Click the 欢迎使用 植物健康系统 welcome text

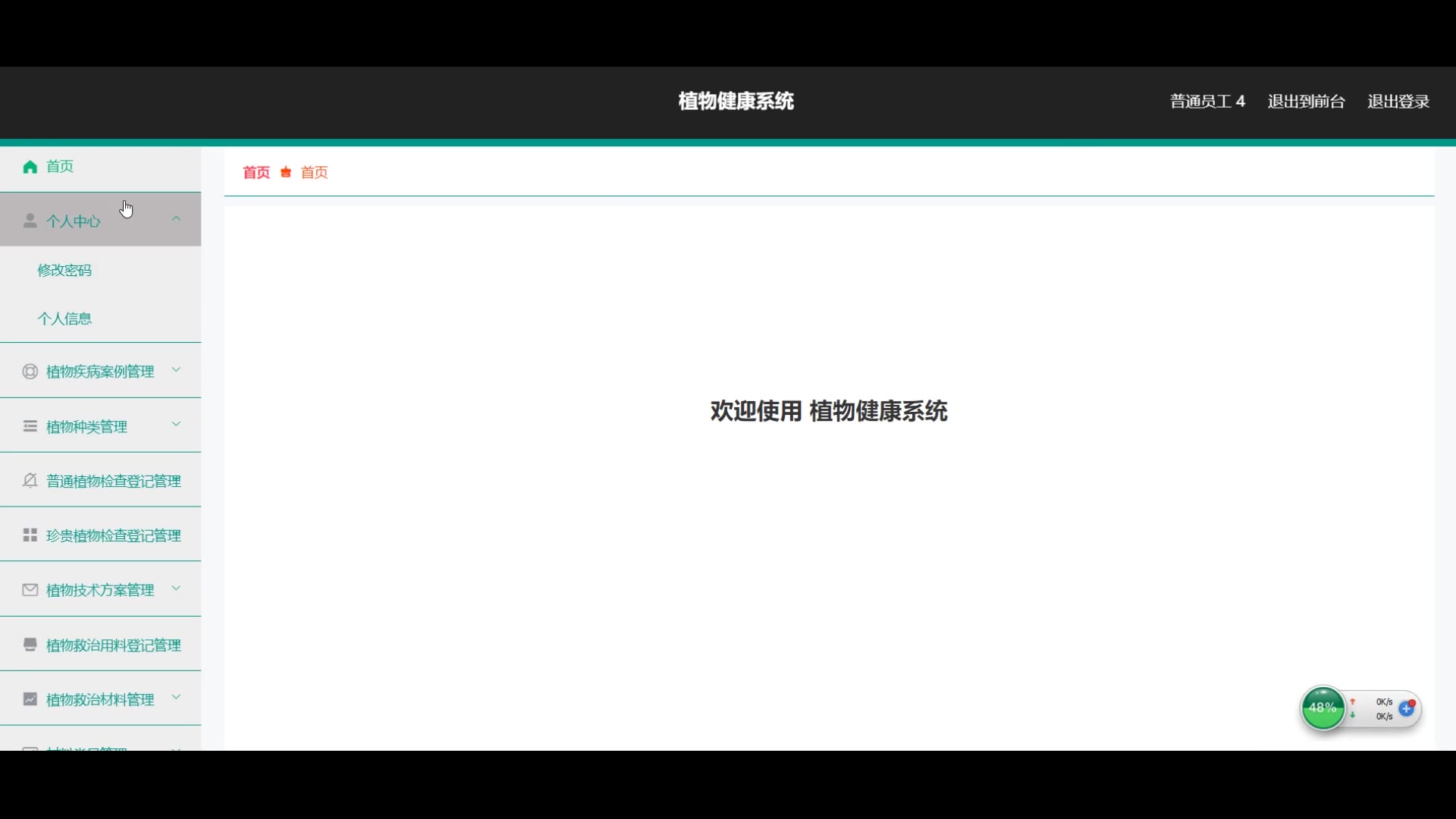point(829,411)
